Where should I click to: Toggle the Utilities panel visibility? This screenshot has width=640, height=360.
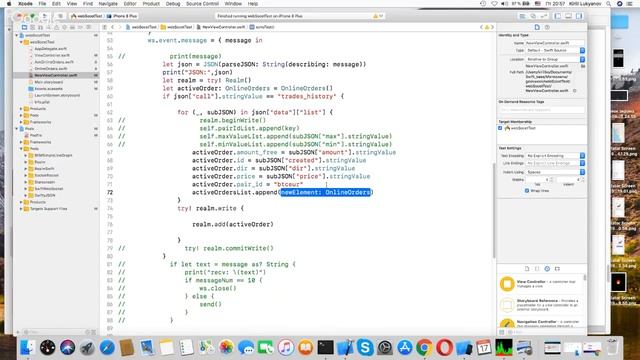pos(579,16)
